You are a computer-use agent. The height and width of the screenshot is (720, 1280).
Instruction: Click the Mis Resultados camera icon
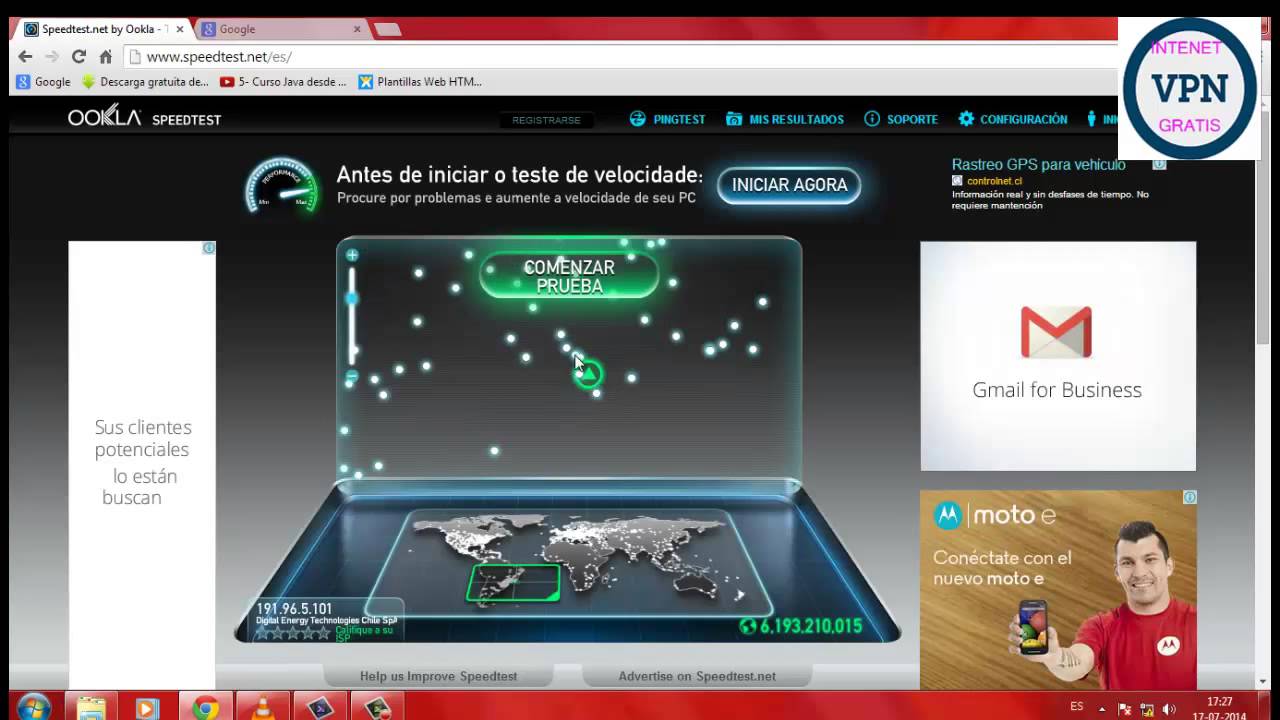point(734,119)
